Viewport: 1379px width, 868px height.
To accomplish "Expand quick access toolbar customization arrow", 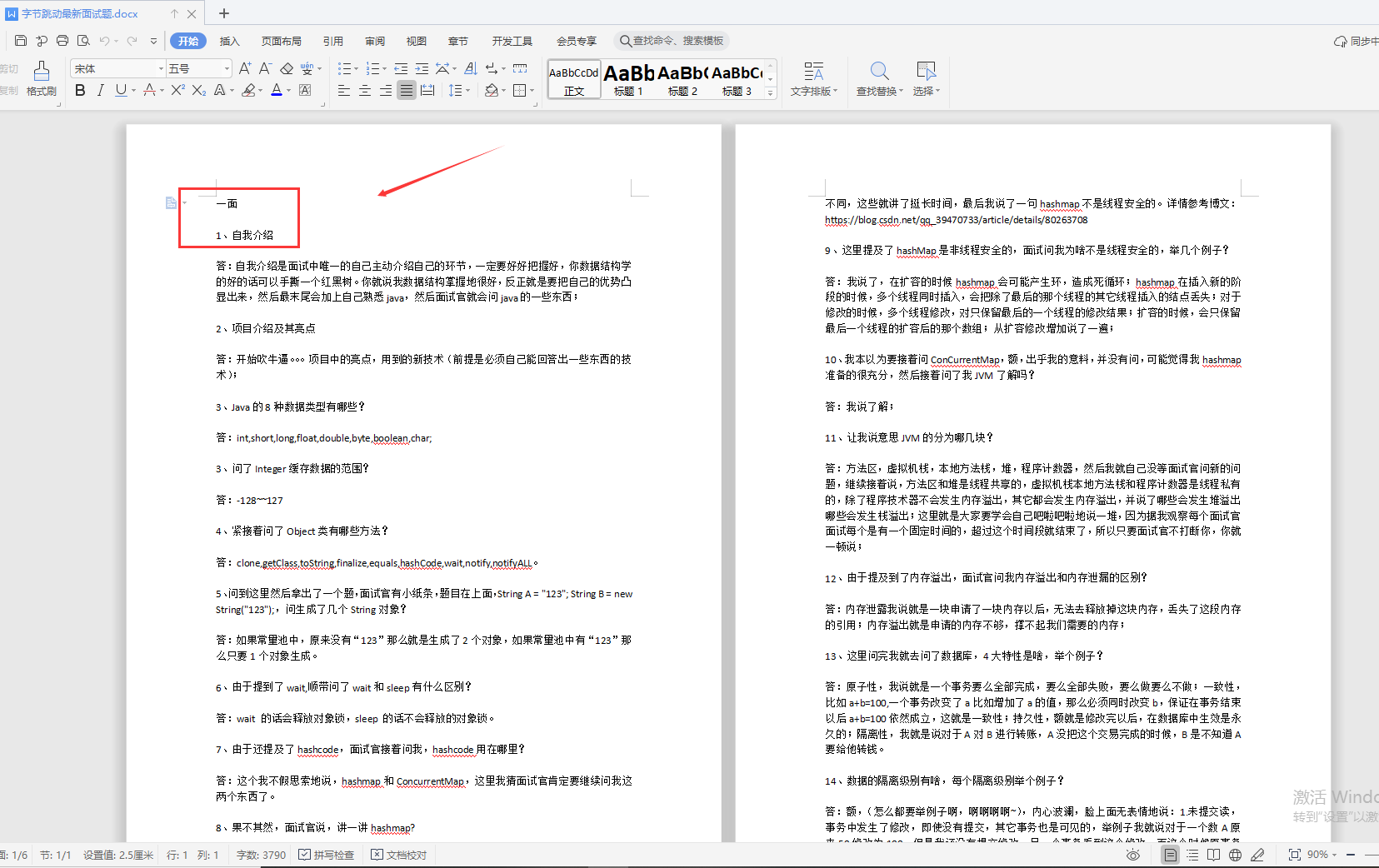I will tap(153, 41).
